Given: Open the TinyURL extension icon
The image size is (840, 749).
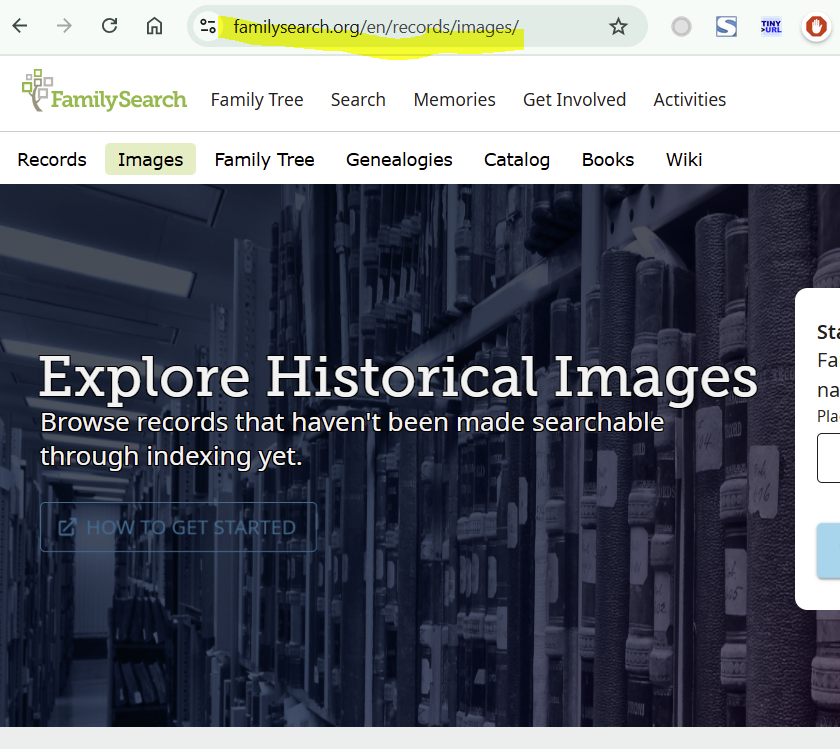Looking at the screenshot, I should coord(771,26).
